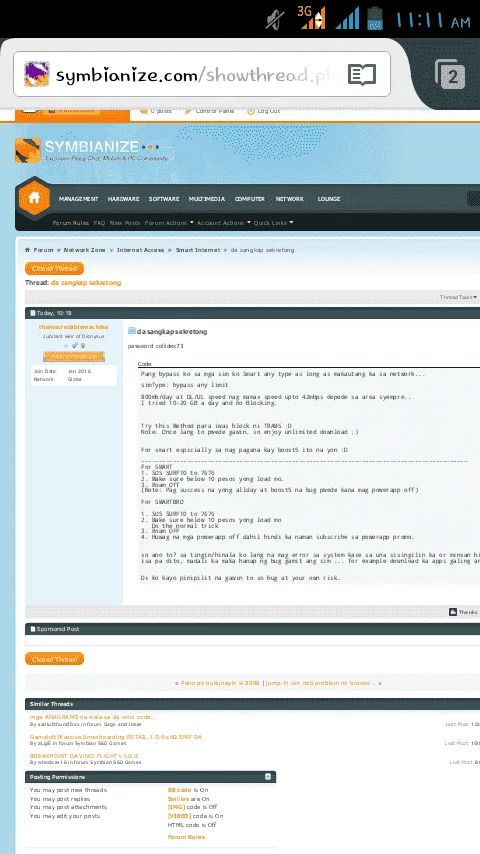This screenshot has height=854, width=480.
Task: Tap the reader/bookmark icon in address bar
Action: [362, 75]
